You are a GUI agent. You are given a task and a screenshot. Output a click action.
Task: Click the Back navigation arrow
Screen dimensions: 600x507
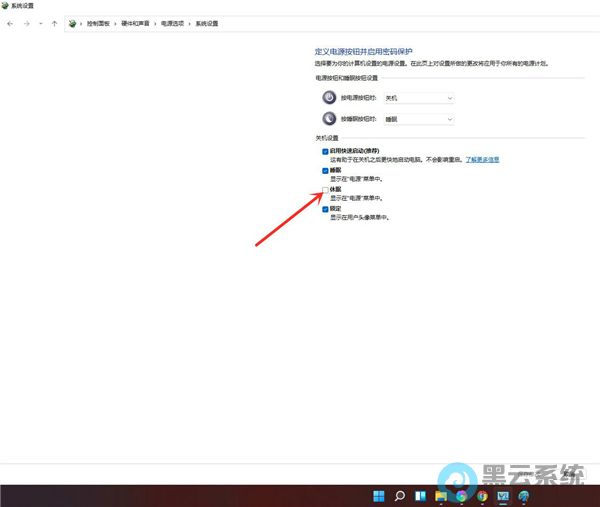click(x=10, y=22)
